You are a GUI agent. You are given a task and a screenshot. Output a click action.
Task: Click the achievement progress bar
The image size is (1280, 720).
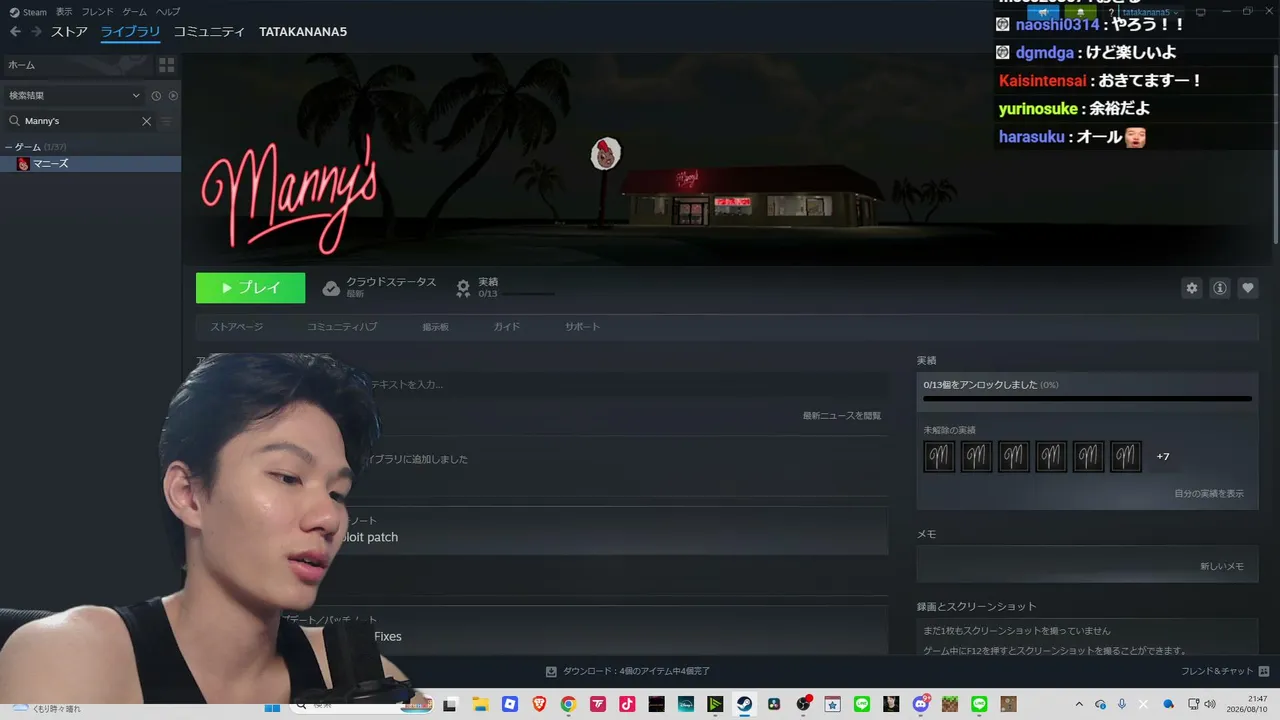click(x=1087, y=399)
